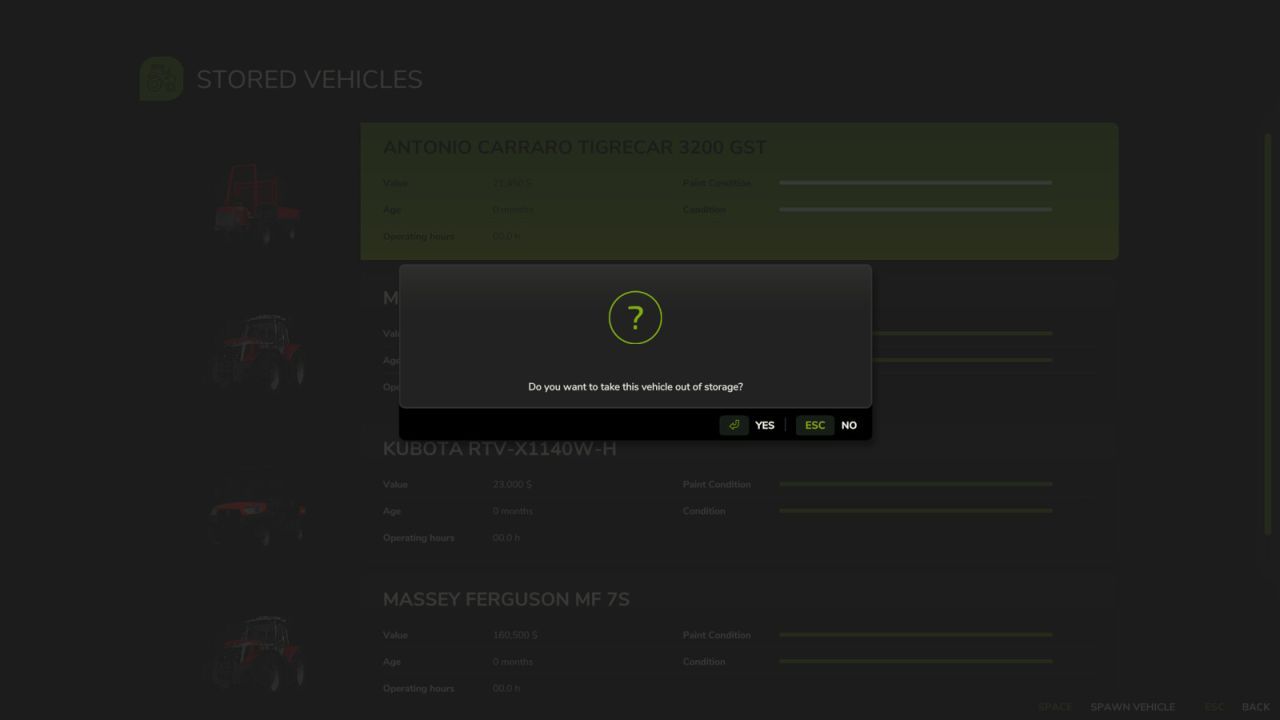Confirm with YES to take vehicle out

coord(764,424)
